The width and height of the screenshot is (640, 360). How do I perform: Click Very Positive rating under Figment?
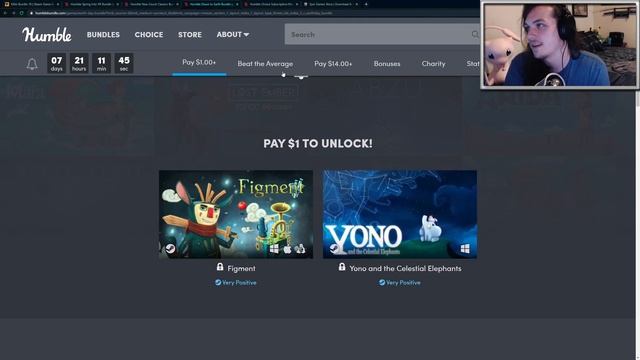click(x=236, y=282)
